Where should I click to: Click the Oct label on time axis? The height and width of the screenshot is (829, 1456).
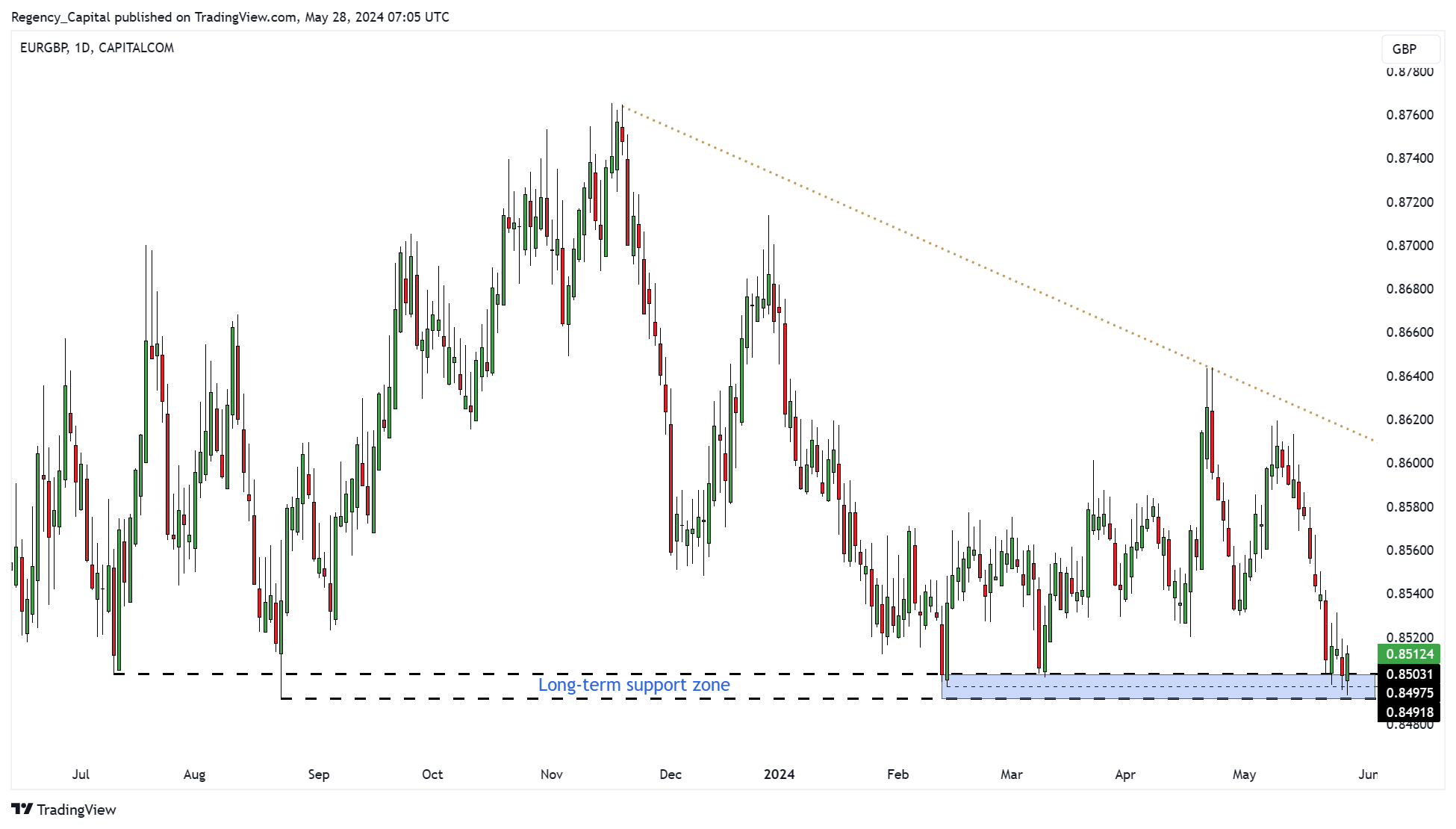click(x=432, y=774)
